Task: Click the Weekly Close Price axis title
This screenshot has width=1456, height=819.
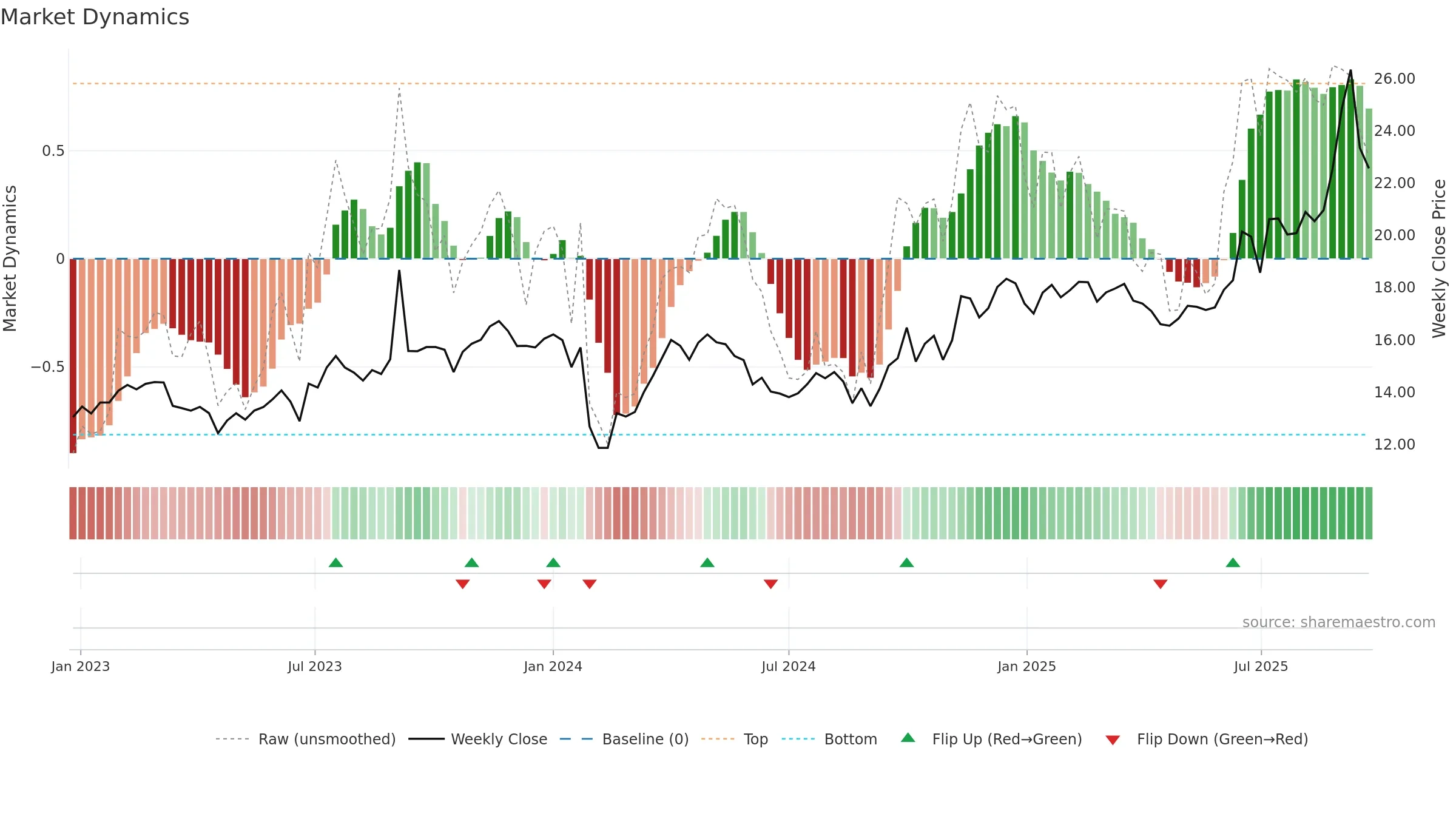Action: click(x=1439, y=258)
